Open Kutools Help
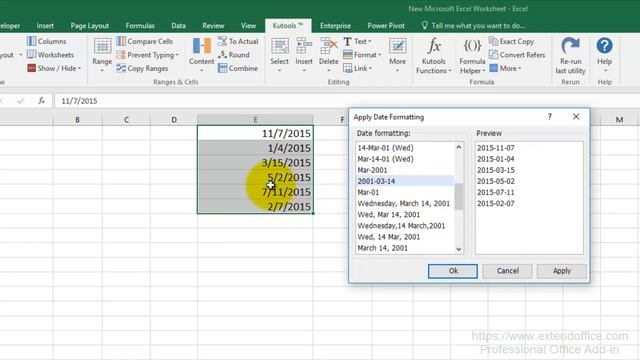Viewport: 640px width, 360px height. coord(604,55)
